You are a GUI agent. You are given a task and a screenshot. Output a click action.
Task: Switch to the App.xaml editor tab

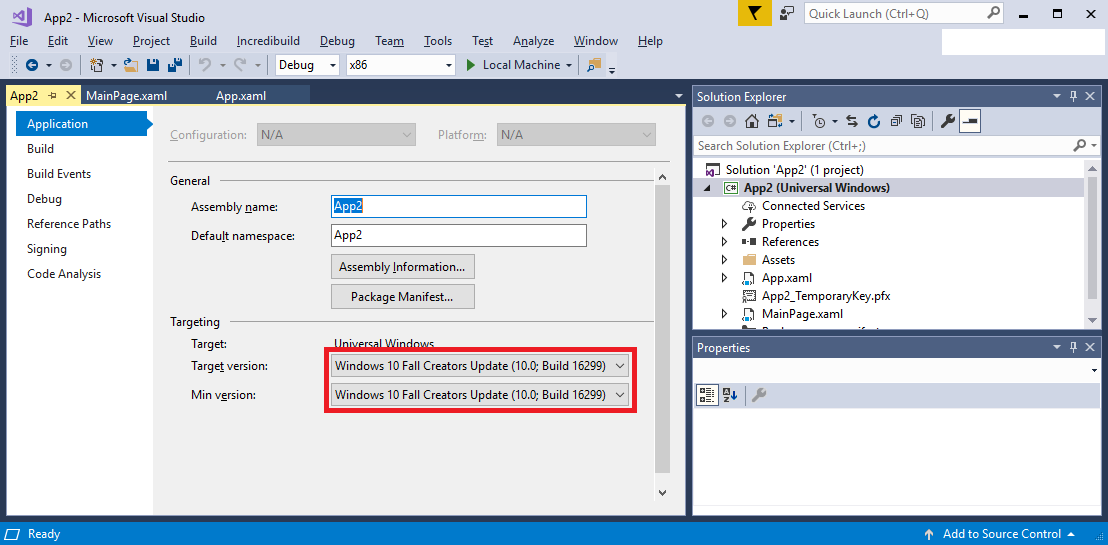pyautogui.click(x=241, y=95)
